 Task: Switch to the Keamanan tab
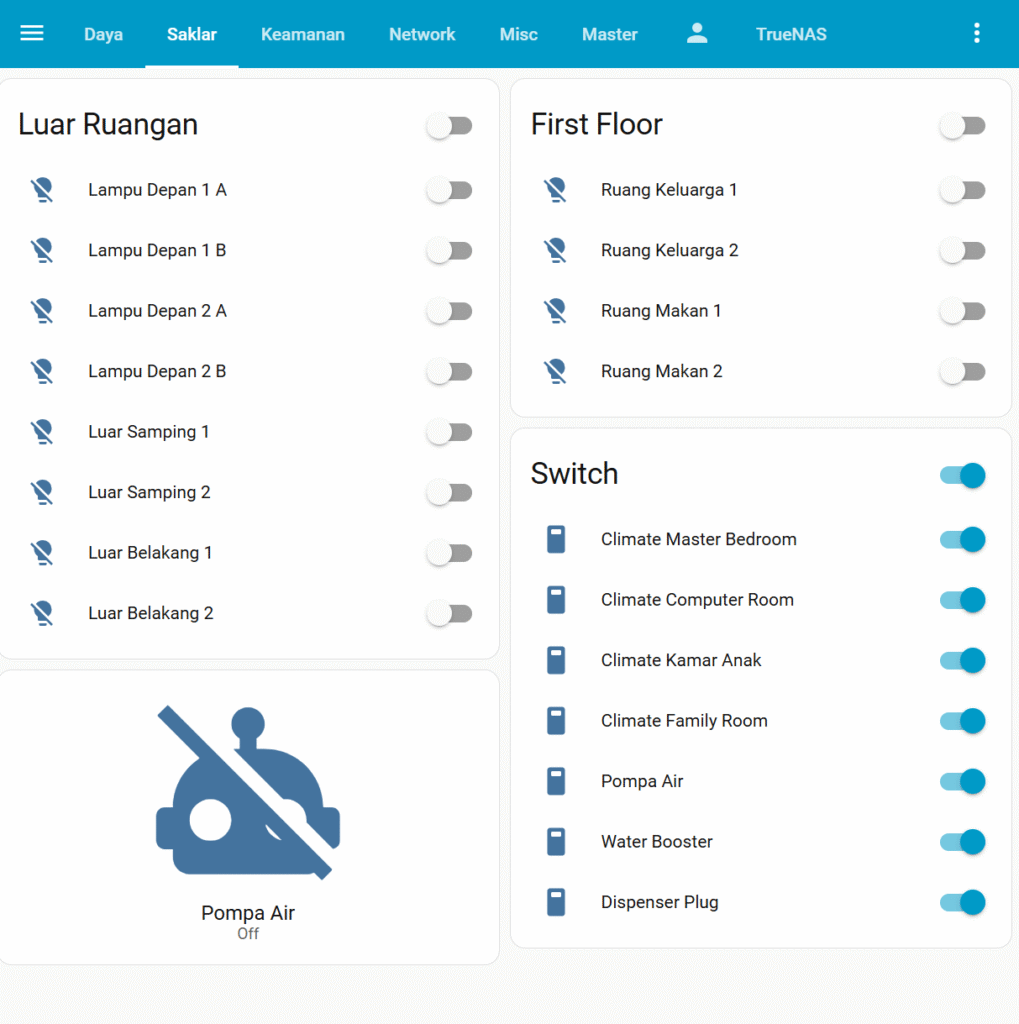[302, 34]
